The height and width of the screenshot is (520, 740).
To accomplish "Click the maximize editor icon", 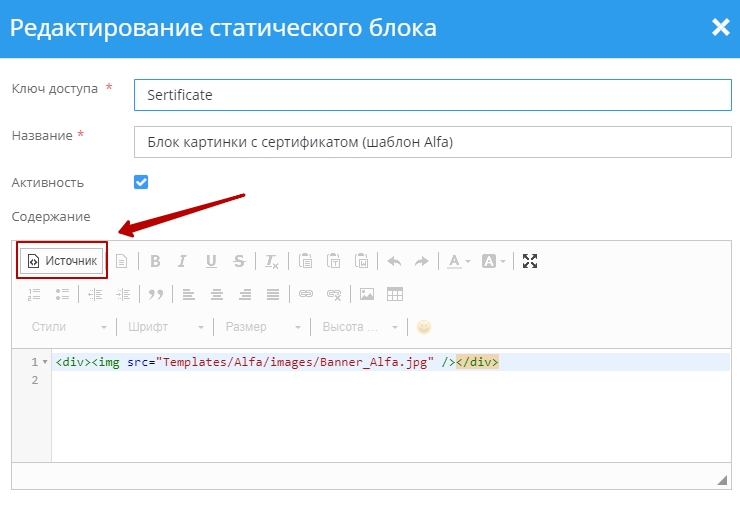I will [530, 261].
